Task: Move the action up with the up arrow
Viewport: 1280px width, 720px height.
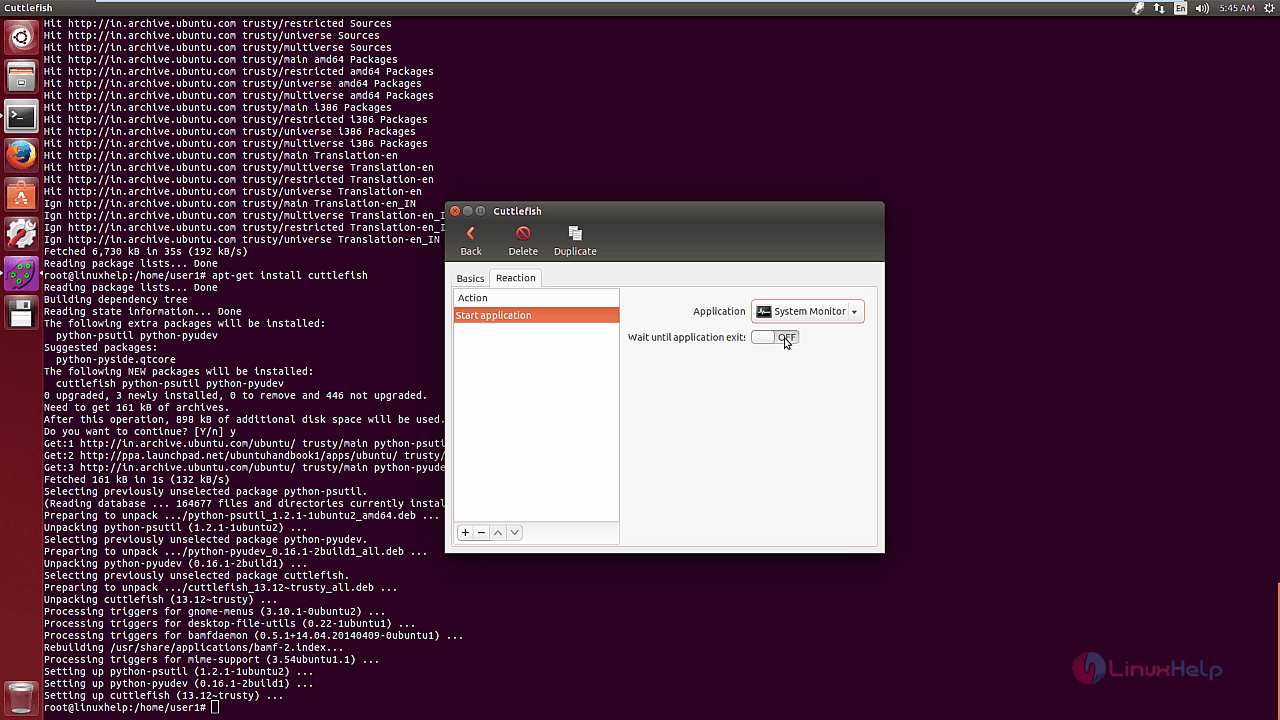Action: coord(498,533)
